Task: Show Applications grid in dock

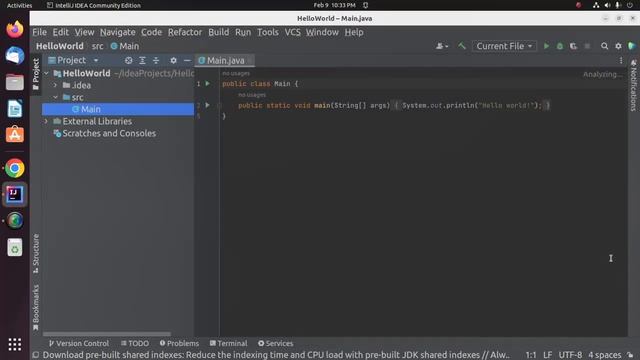Action: click(x=15, y=344)
